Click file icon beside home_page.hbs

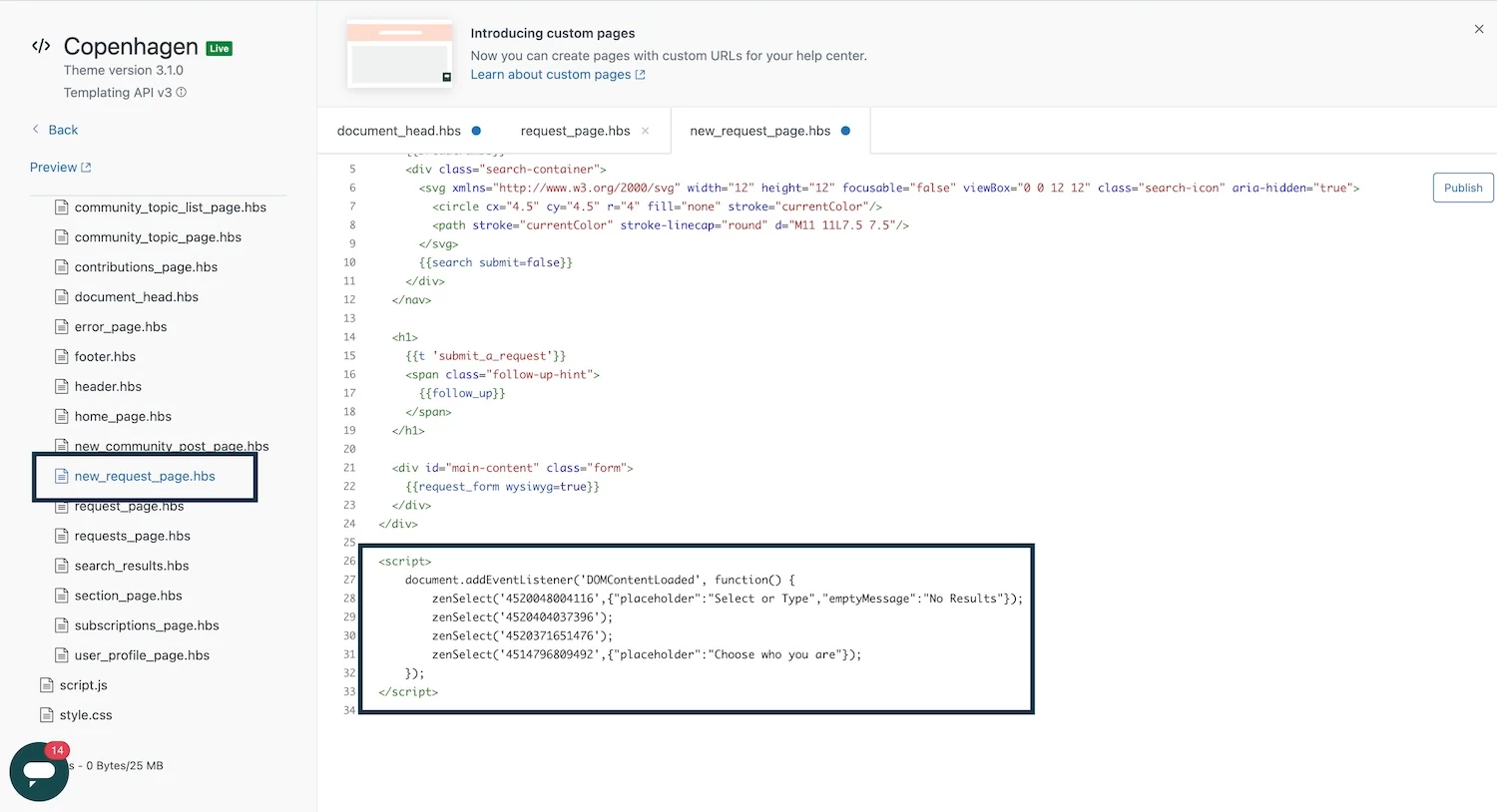(x=62, y=417)
